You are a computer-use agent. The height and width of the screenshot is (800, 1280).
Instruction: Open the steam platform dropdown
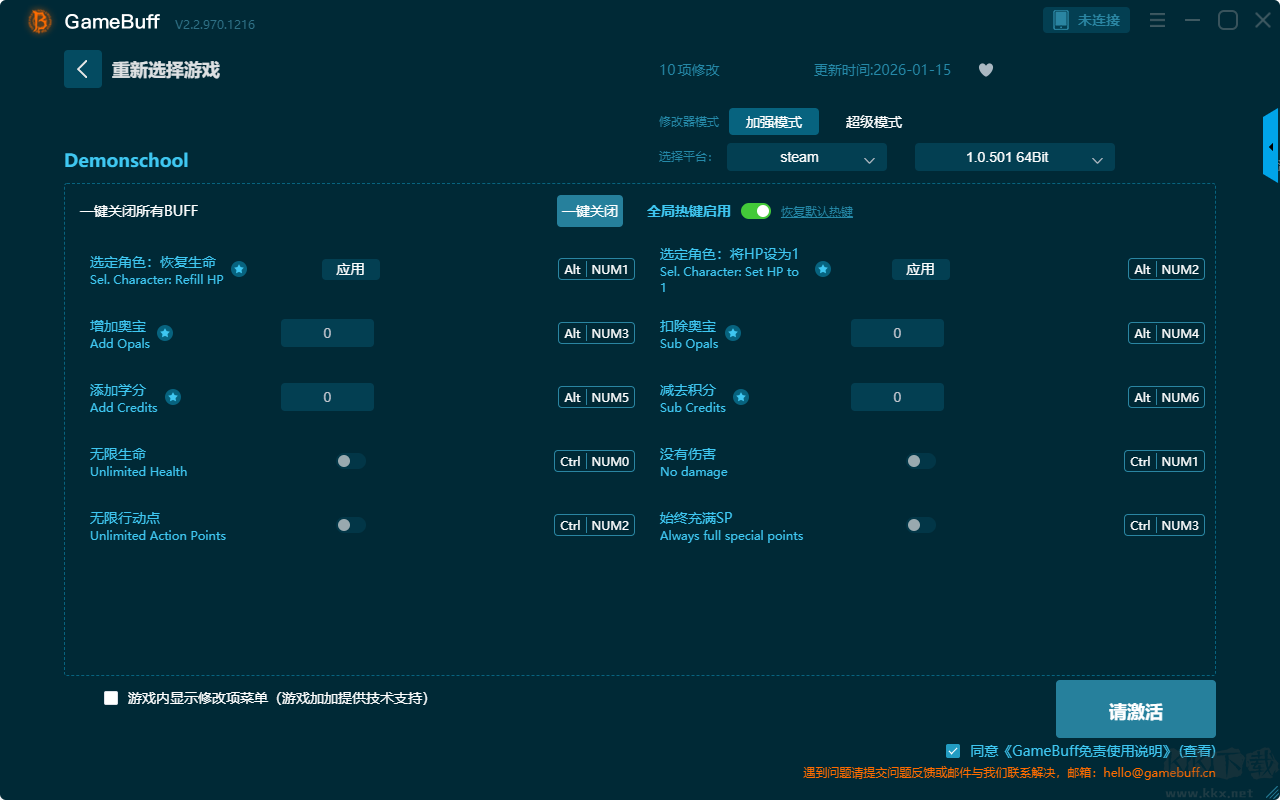point(806,157)
